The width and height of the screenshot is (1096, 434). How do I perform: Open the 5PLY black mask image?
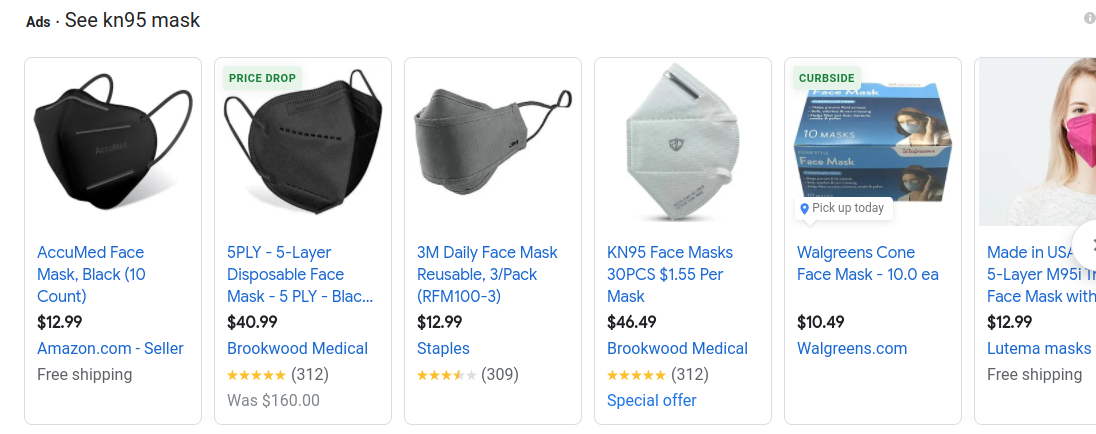point(303,142)
